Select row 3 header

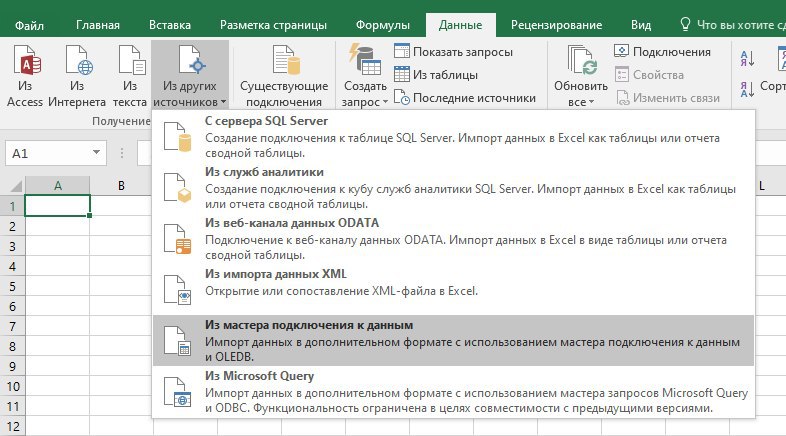coord(13,246)
